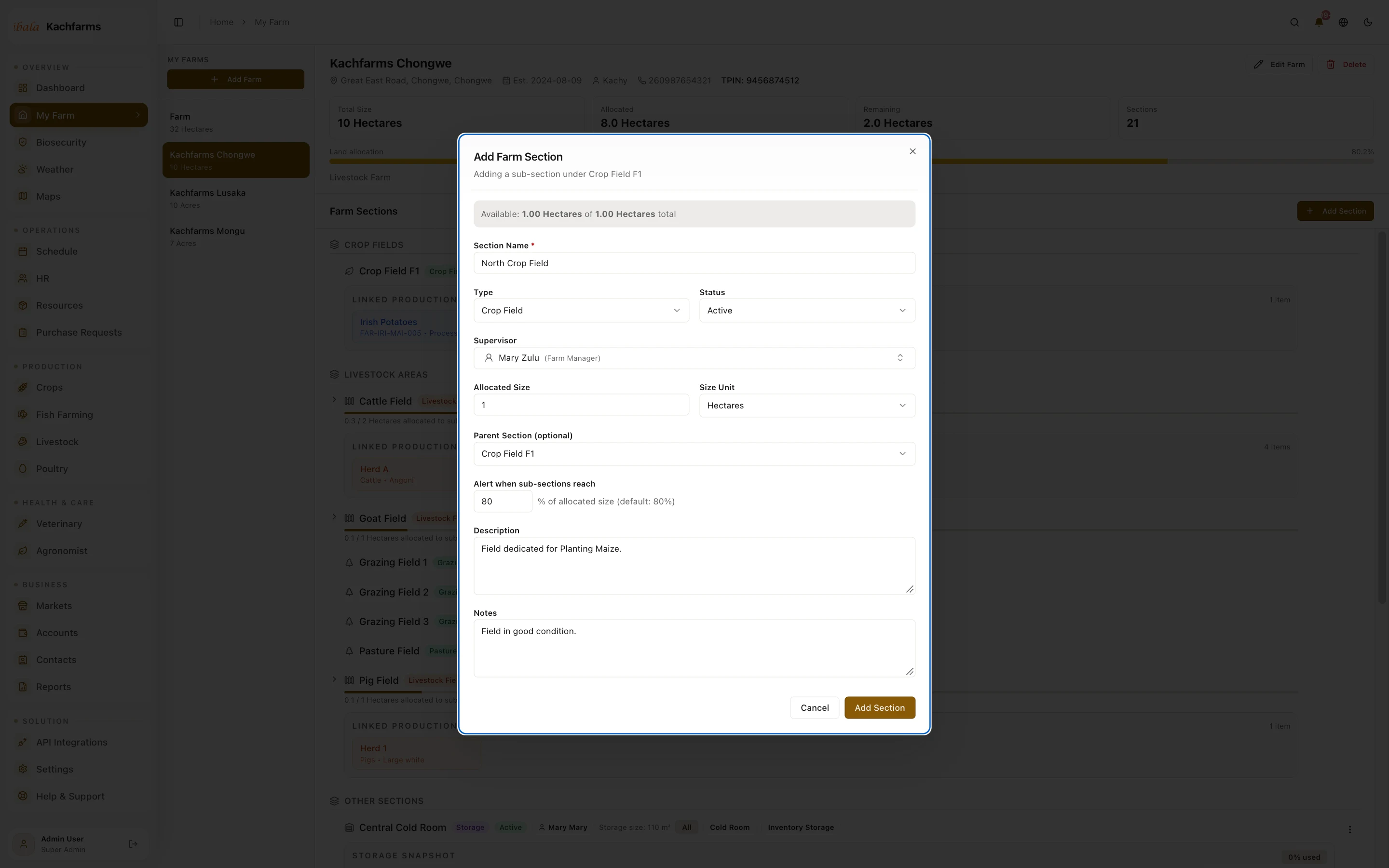The height and width of the screenshot is (868, 1389).
Task: Open the Size Unit dropdown showing Hectares
Action: pyautogui.click(x=807, y=405)
